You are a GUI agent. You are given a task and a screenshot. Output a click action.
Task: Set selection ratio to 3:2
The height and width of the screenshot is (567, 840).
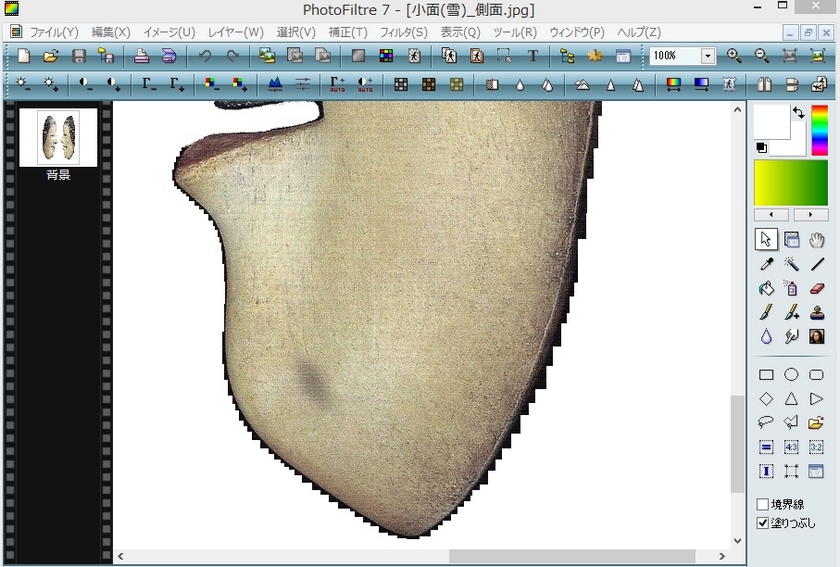pos(816,447)
